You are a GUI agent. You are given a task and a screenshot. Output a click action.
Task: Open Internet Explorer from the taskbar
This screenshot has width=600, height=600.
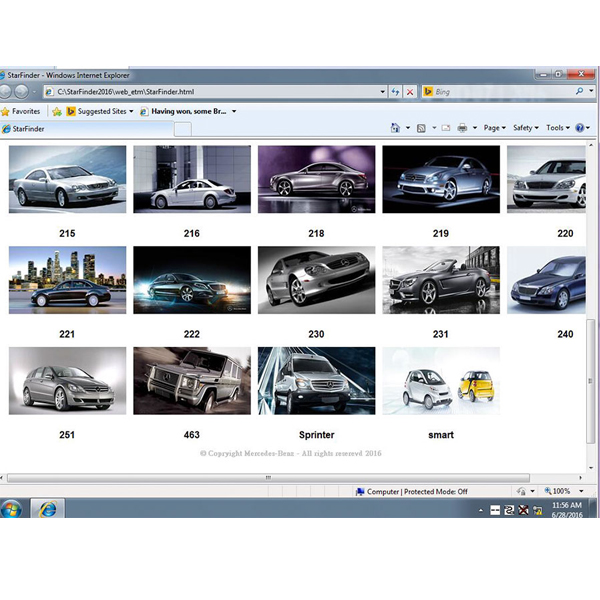(47, 509)
